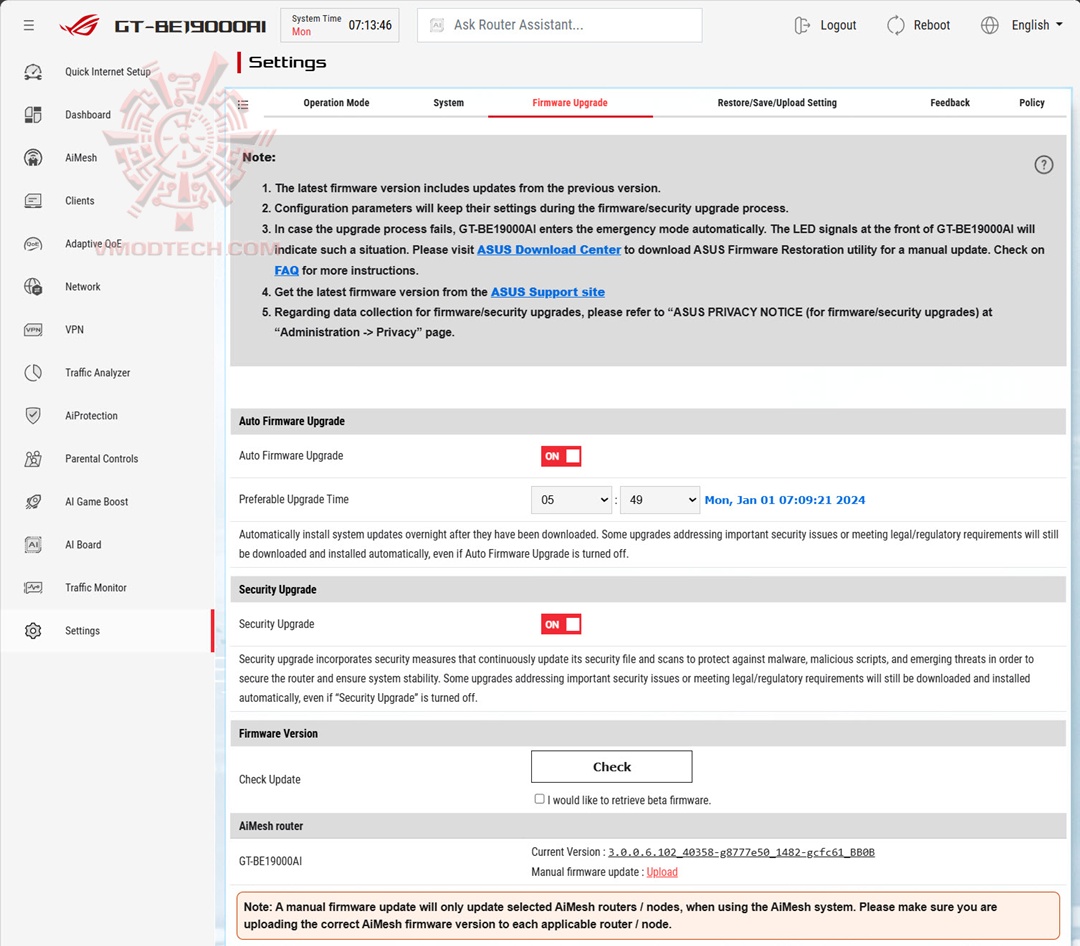Open the Feedback tab
Screen dimensions: 1080x946
click(950, 103)
